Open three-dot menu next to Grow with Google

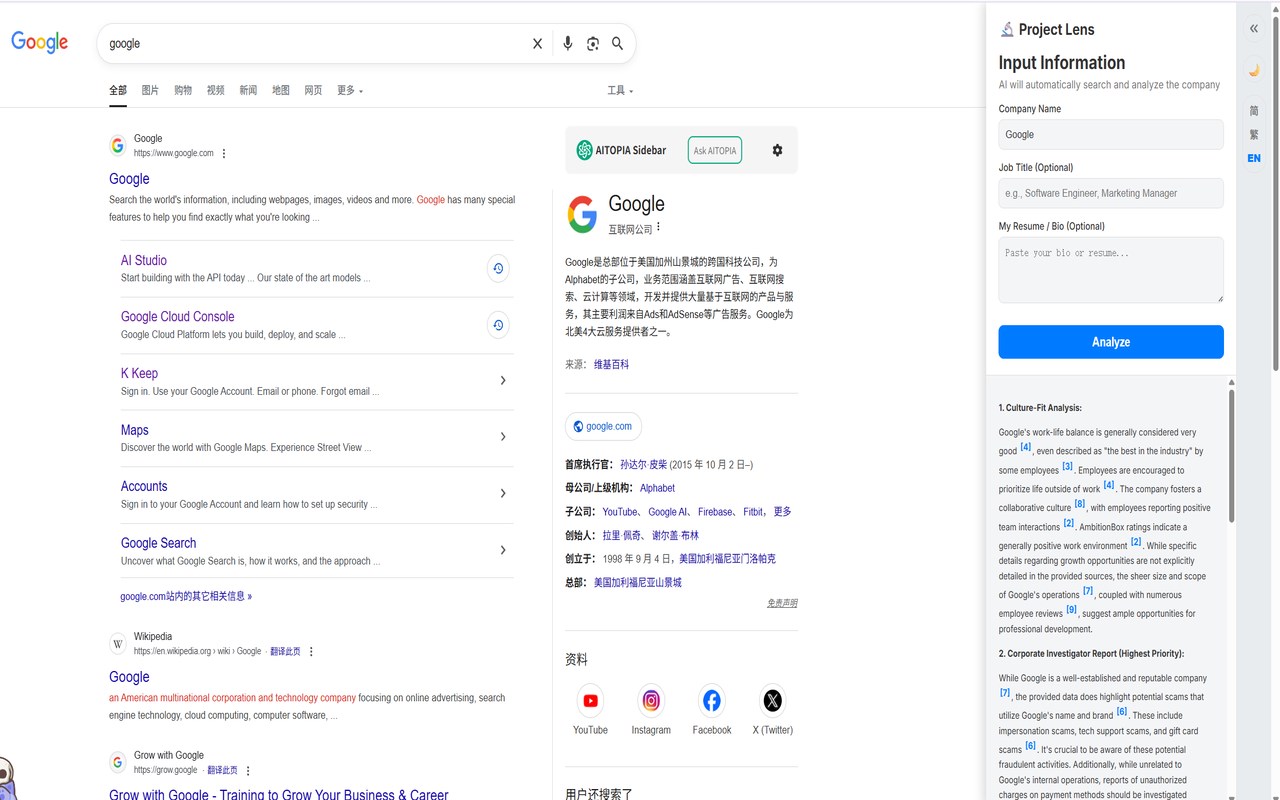248,770
